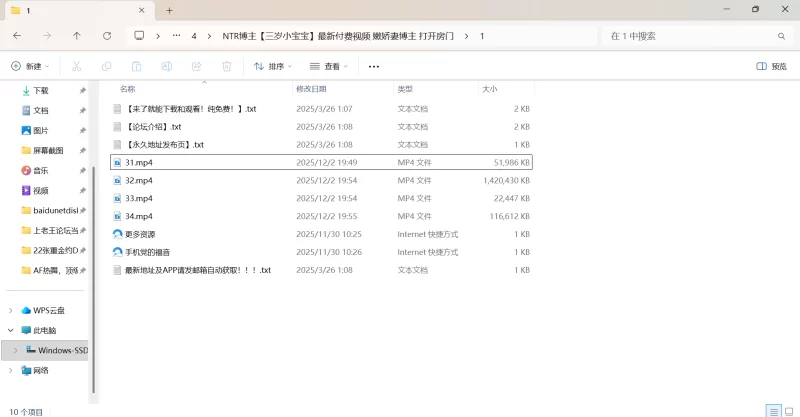Open the three-dots more options menu
Screen dimensions: 800x417
coord(374,67)
